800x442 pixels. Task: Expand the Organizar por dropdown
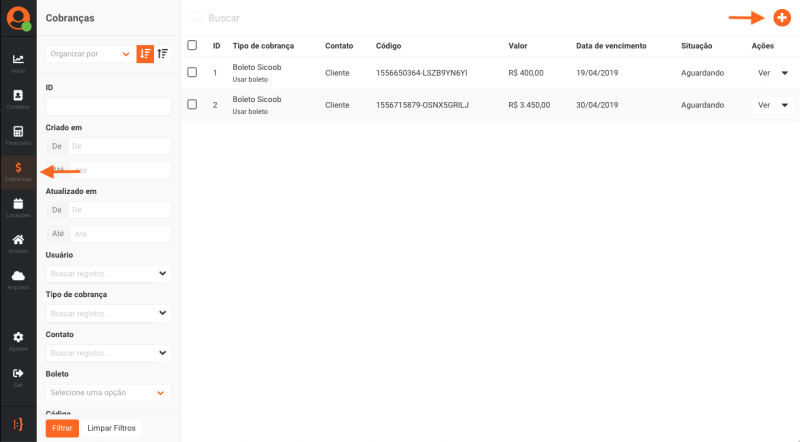coord(90,54)
